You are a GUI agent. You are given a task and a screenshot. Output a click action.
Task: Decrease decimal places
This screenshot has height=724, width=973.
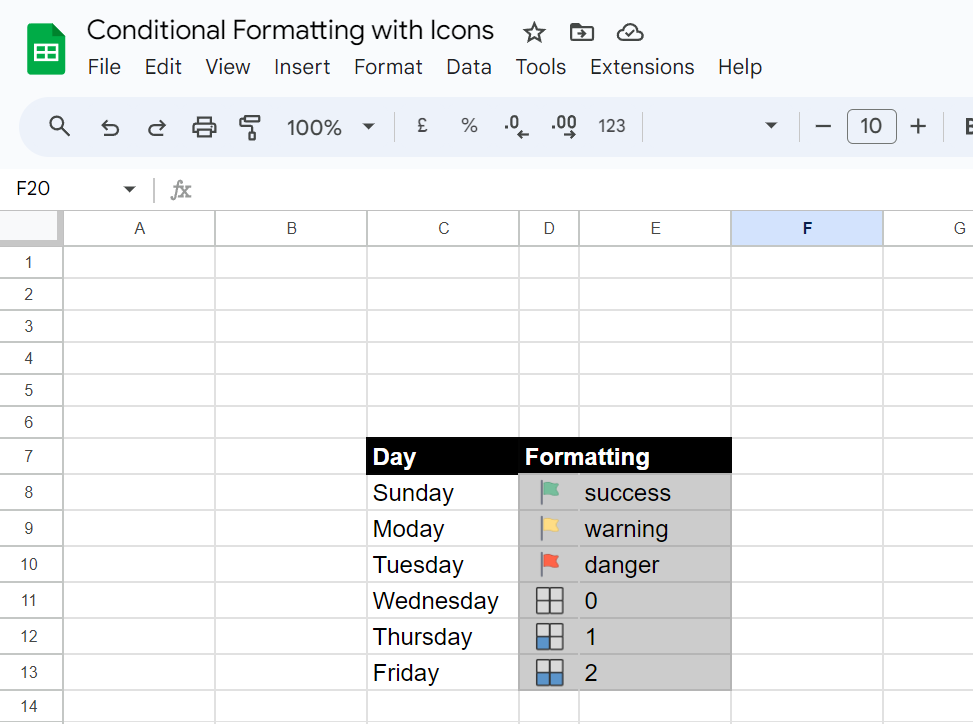pos(516,127)
